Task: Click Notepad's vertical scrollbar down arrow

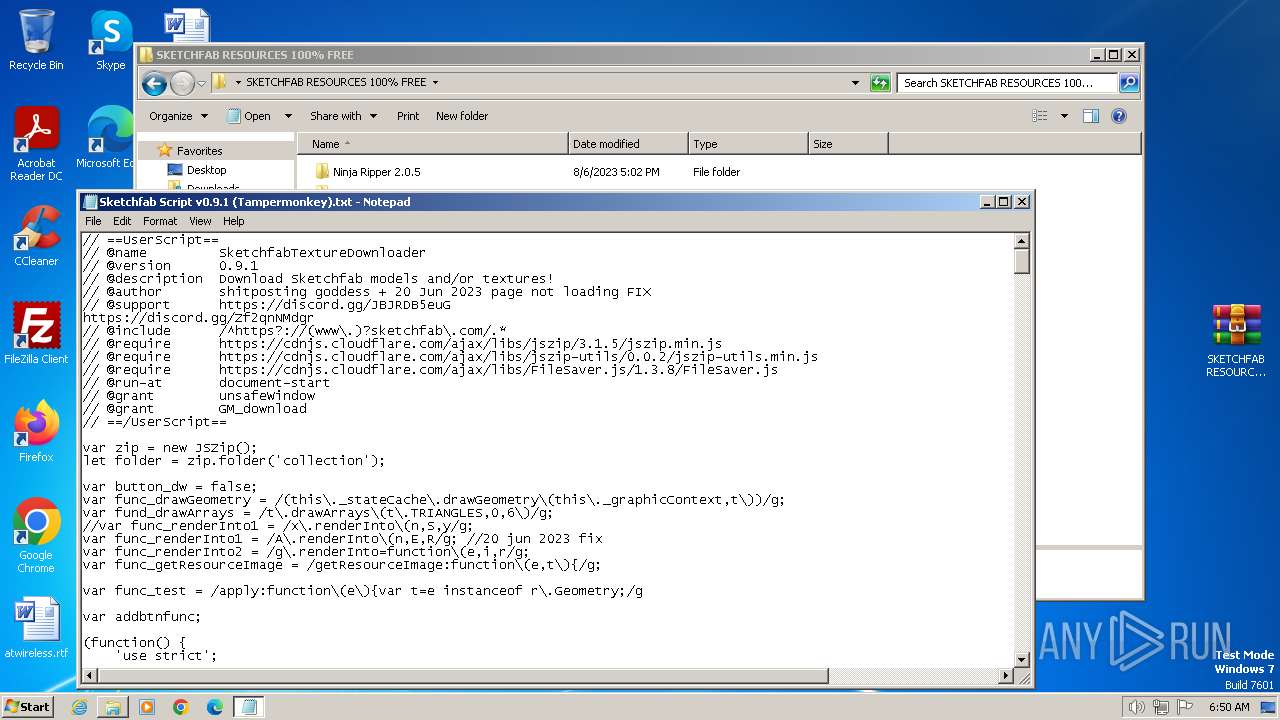Action: coord(1022,659)
